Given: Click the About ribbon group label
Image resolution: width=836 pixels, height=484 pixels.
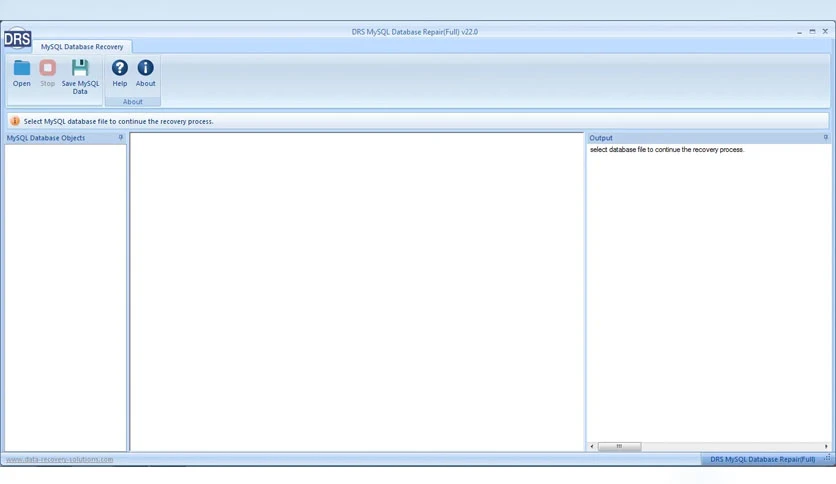Looking at the screenshot, I should click(x=133, y=101).
